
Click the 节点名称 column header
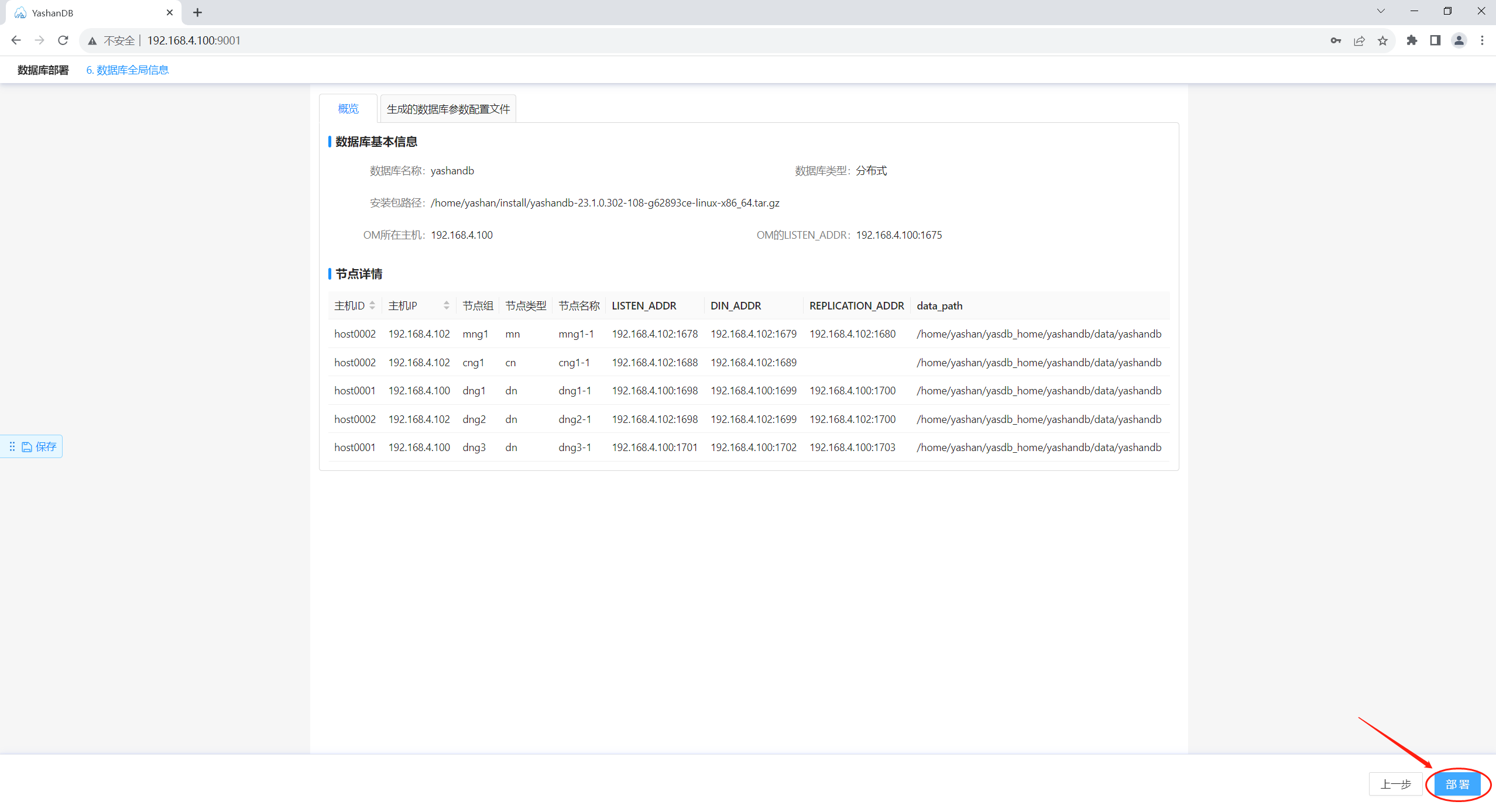(x=579, y=305)
